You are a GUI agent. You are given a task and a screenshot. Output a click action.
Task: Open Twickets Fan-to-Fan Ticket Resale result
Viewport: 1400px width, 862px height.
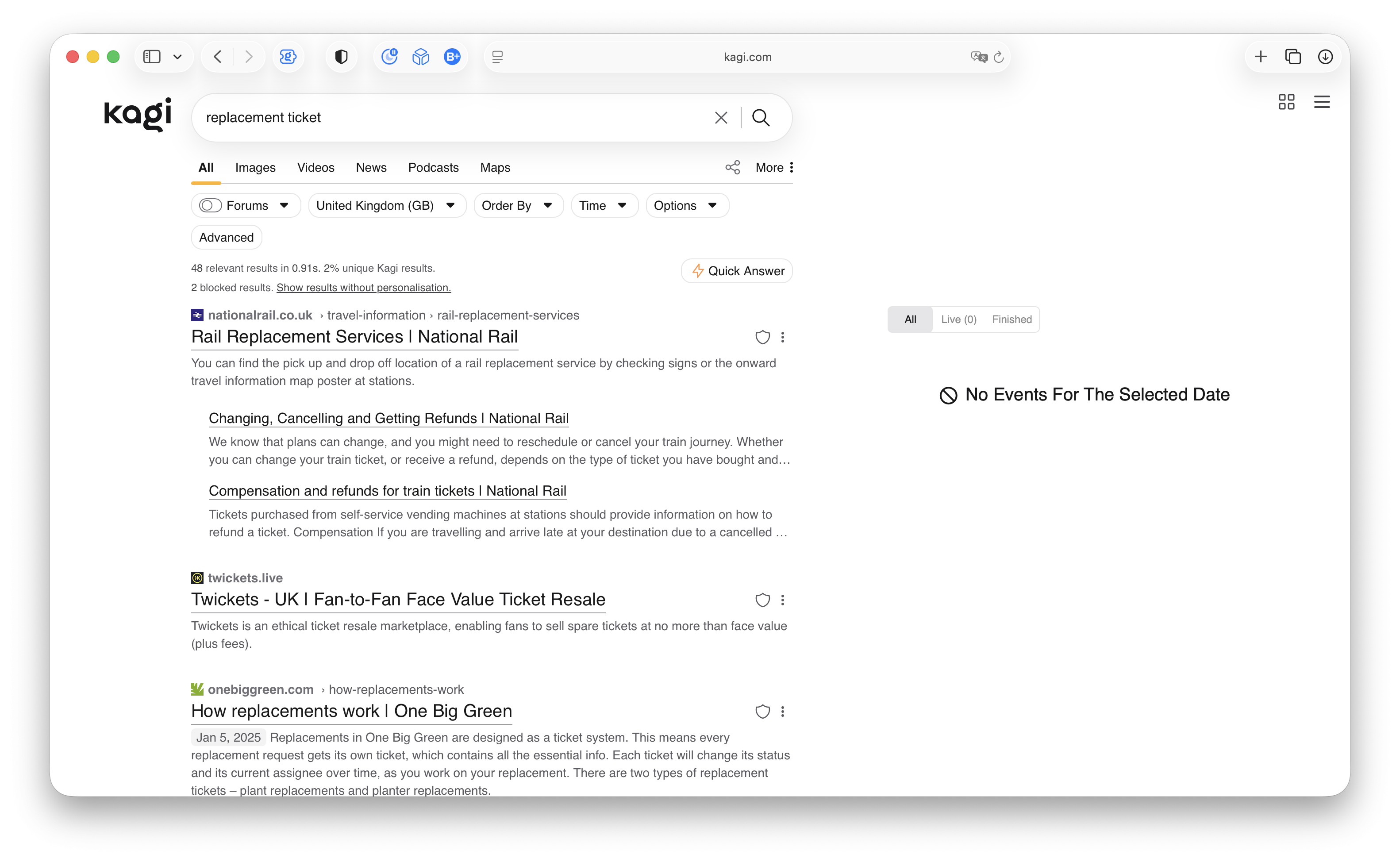pyautogui.click(x=398, y=600)
